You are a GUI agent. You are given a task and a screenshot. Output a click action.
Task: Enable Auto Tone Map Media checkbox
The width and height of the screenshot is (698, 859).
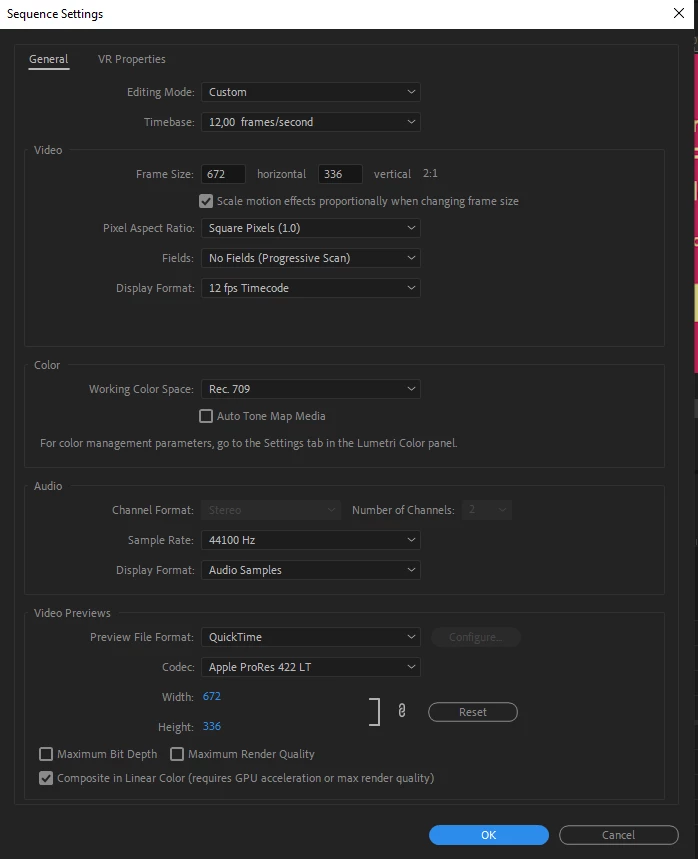coord(206,416)
